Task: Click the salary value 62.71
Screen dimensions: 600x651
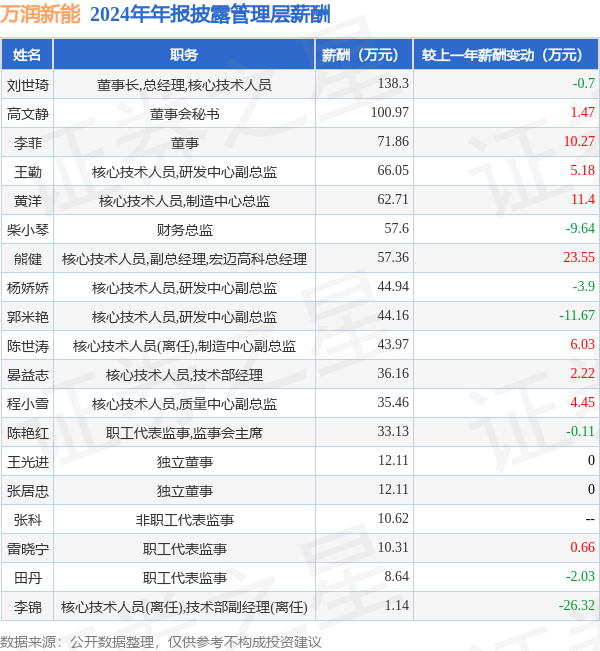Action: (393, 200)
